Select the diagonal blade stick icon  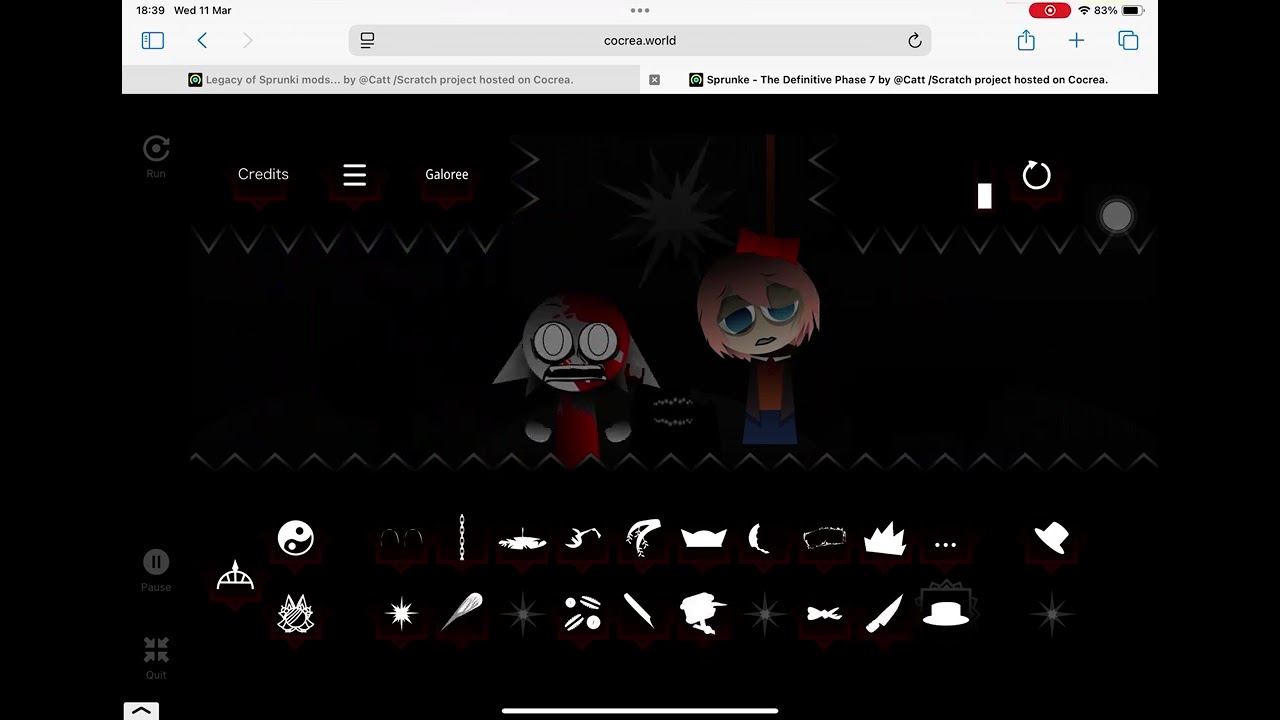(639, 609)
